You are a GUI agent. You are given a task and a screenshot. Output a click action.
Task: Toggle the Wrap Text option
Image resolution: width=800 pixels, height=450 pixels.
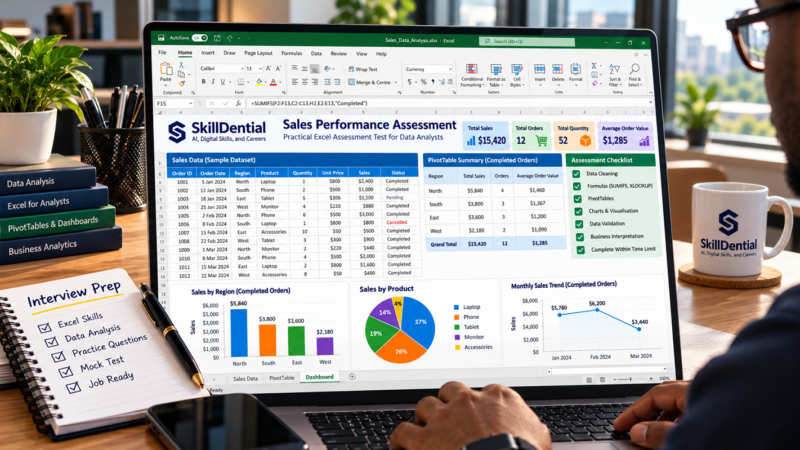pos(363,69)
